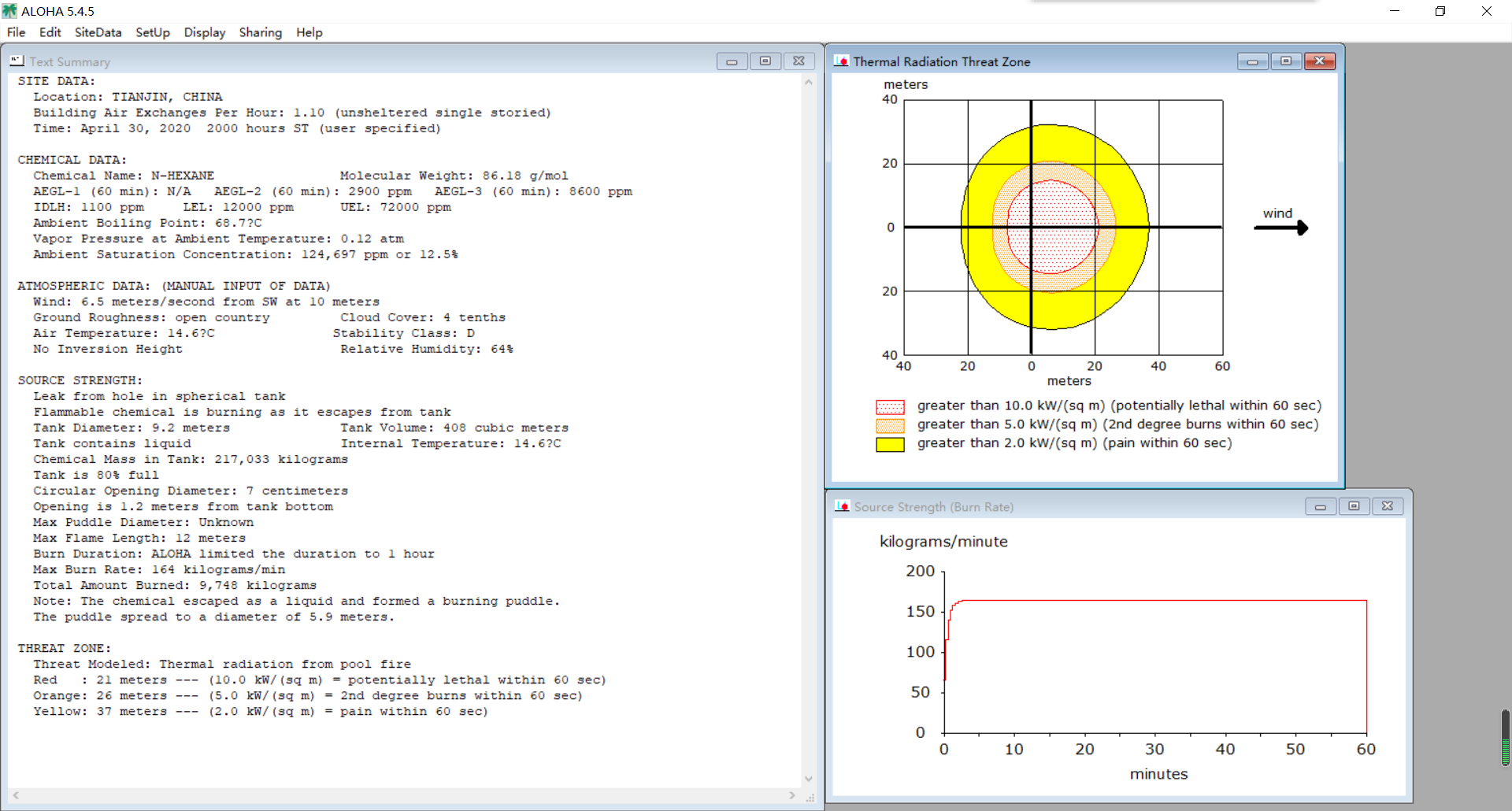
Task: Click the scroll left arrow in Text Summary
Action: pos(16,795)
